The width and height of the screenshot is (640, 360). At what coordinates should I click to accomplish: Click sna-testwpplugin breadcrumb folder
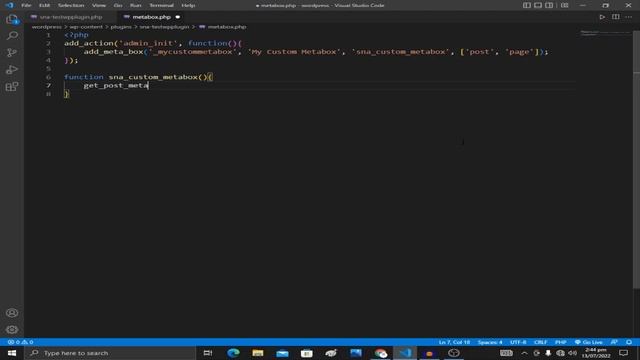[164, 27]
